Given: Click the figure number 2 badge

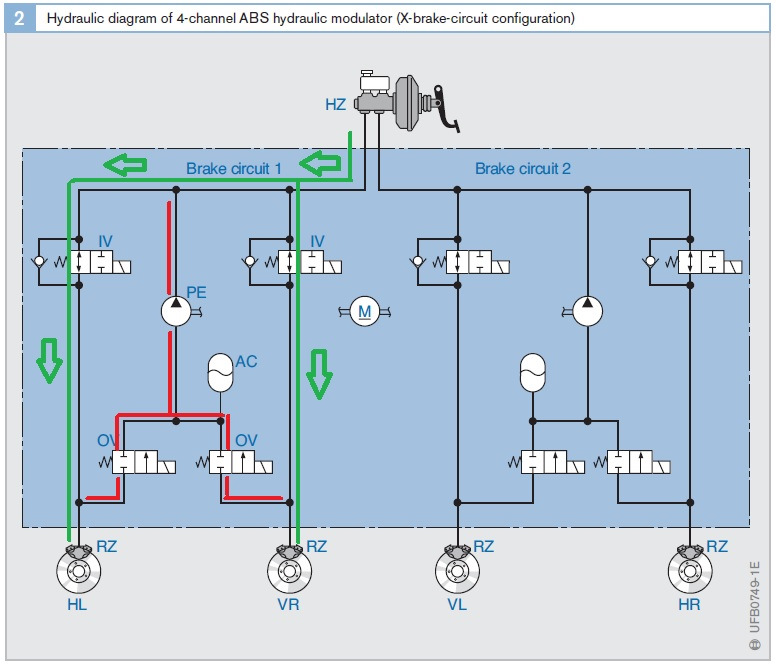Looking at the screenshot, I should coord(20,18).
